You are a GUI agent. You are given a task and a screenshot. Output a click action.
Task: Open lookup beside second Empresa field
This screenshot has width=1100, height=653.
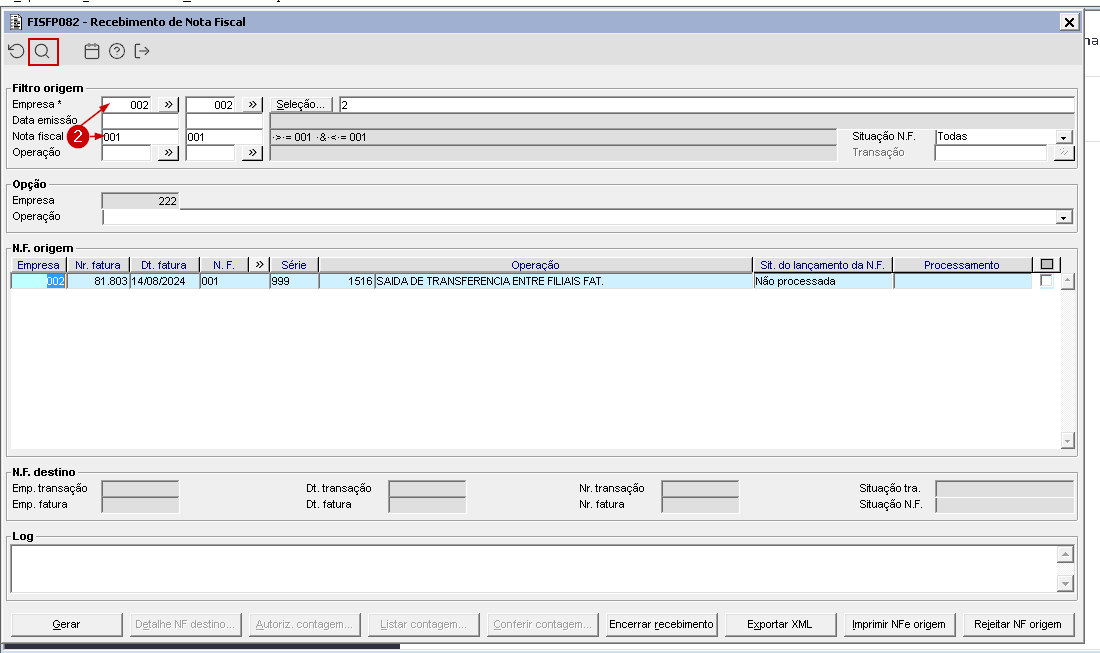[x=253, y=105]
